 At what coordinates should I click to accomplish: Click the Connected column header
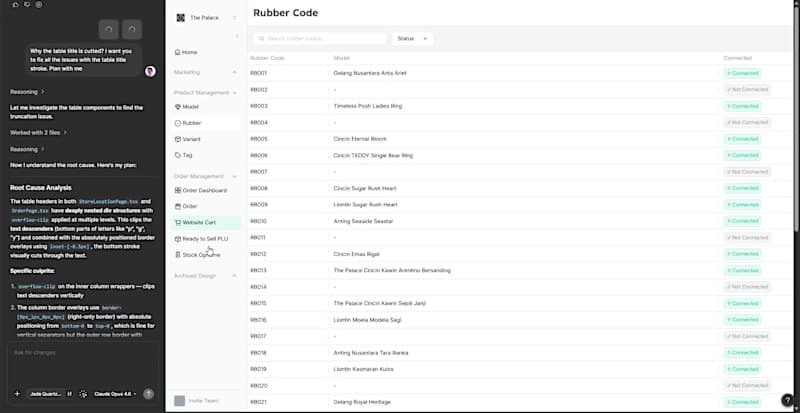[x=737, y=58]
